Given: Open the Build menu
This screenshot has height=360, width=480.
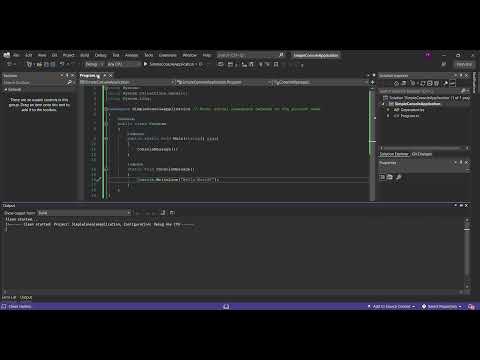Looking at the screenshot, I should coord(85,55).
